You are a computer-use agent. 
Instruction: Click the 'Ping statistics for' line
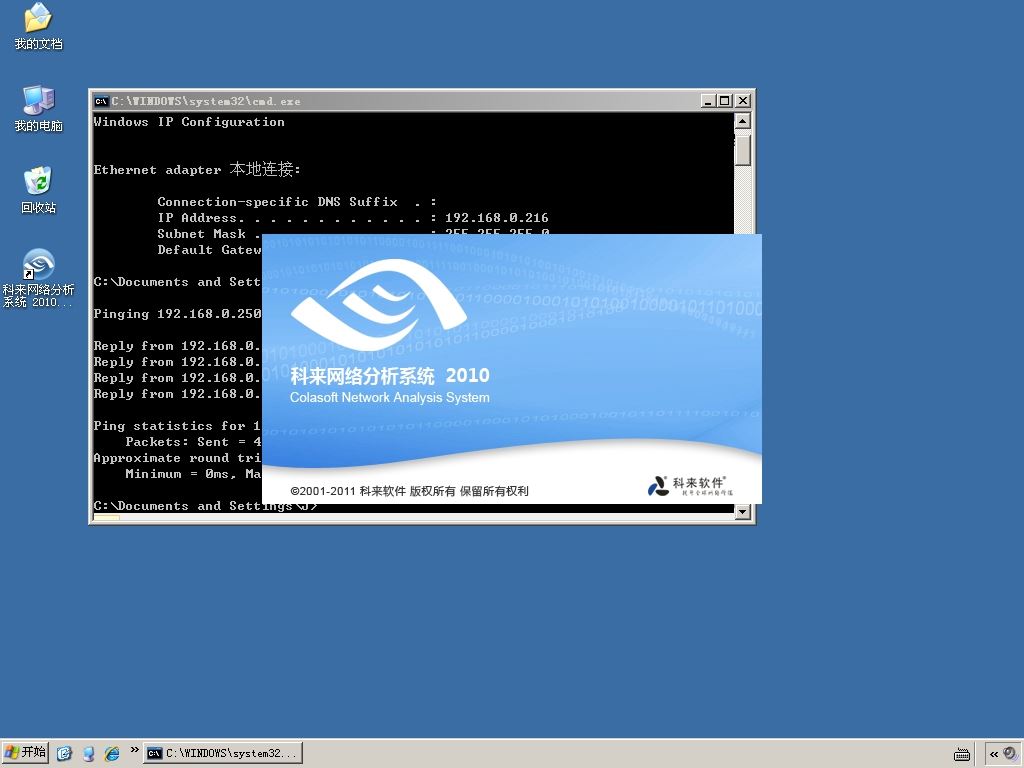click(177, 426)
